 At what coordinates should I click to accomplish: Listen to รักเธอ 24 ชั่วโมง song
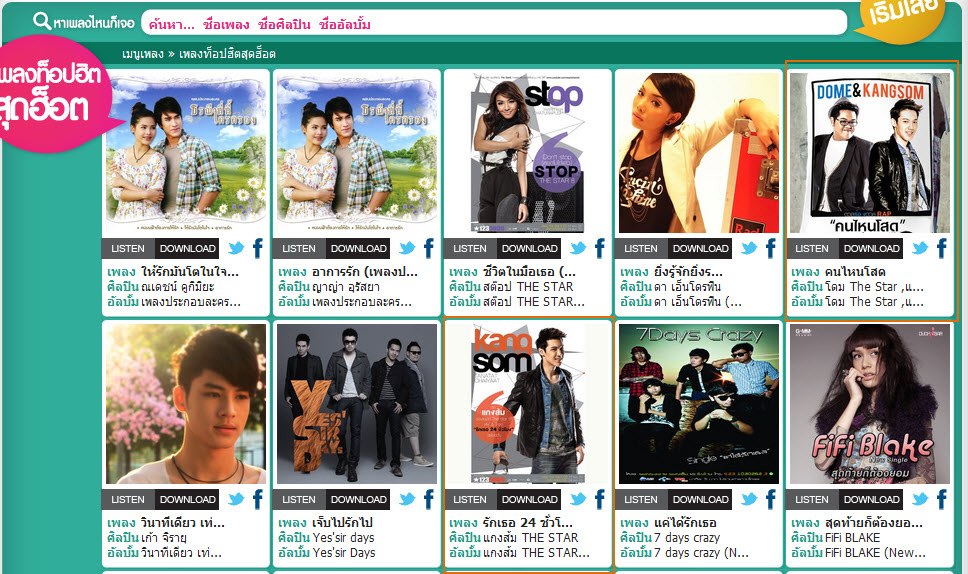click(470, 500)
